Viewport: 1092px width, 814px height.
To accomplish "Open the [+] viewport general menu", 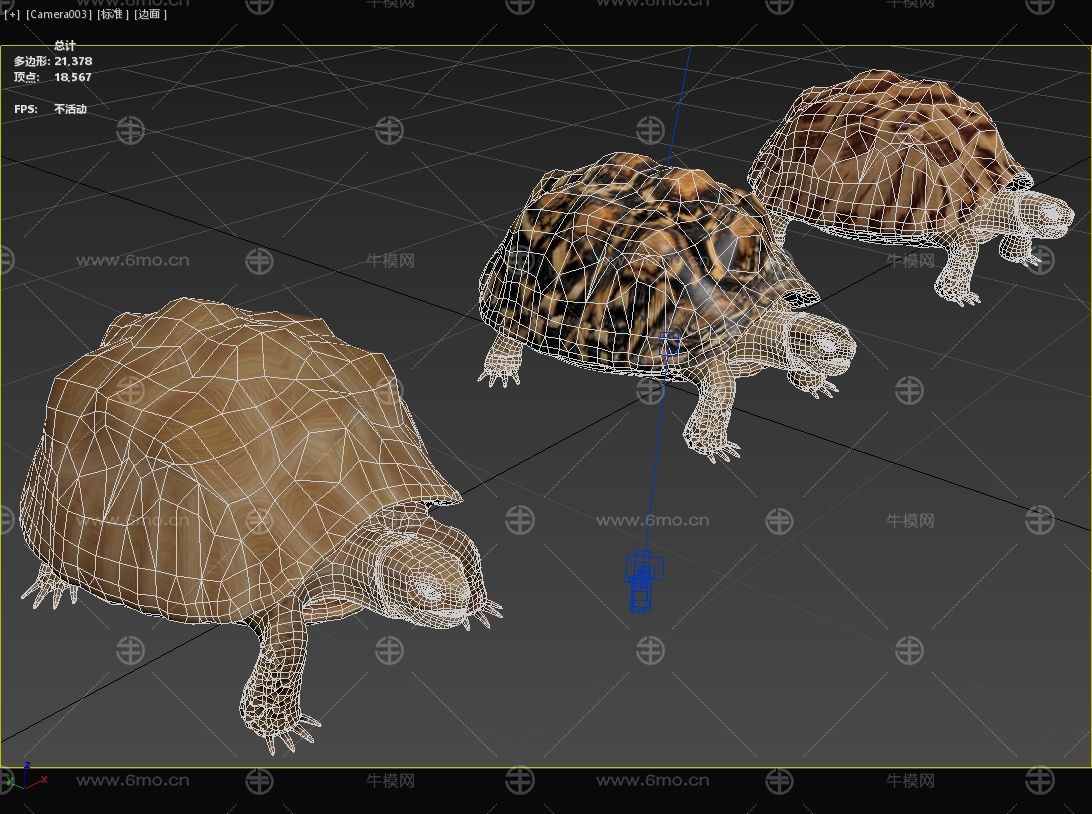I will tap(12, 15).
